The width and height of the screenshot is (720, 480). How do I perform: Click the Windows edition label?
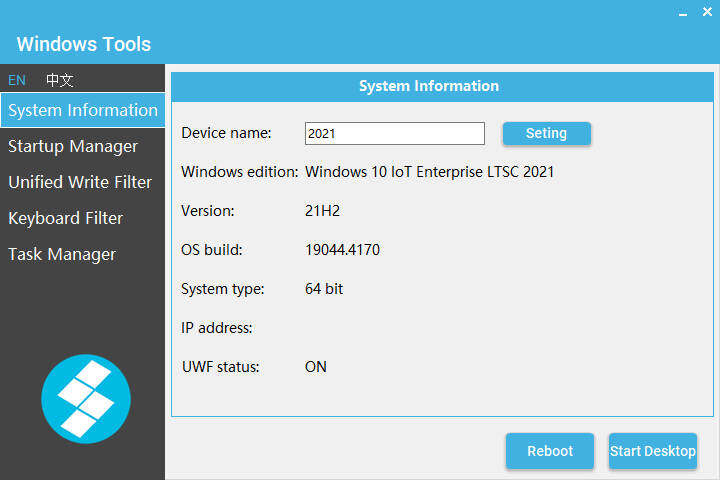[x=240, y=172]
